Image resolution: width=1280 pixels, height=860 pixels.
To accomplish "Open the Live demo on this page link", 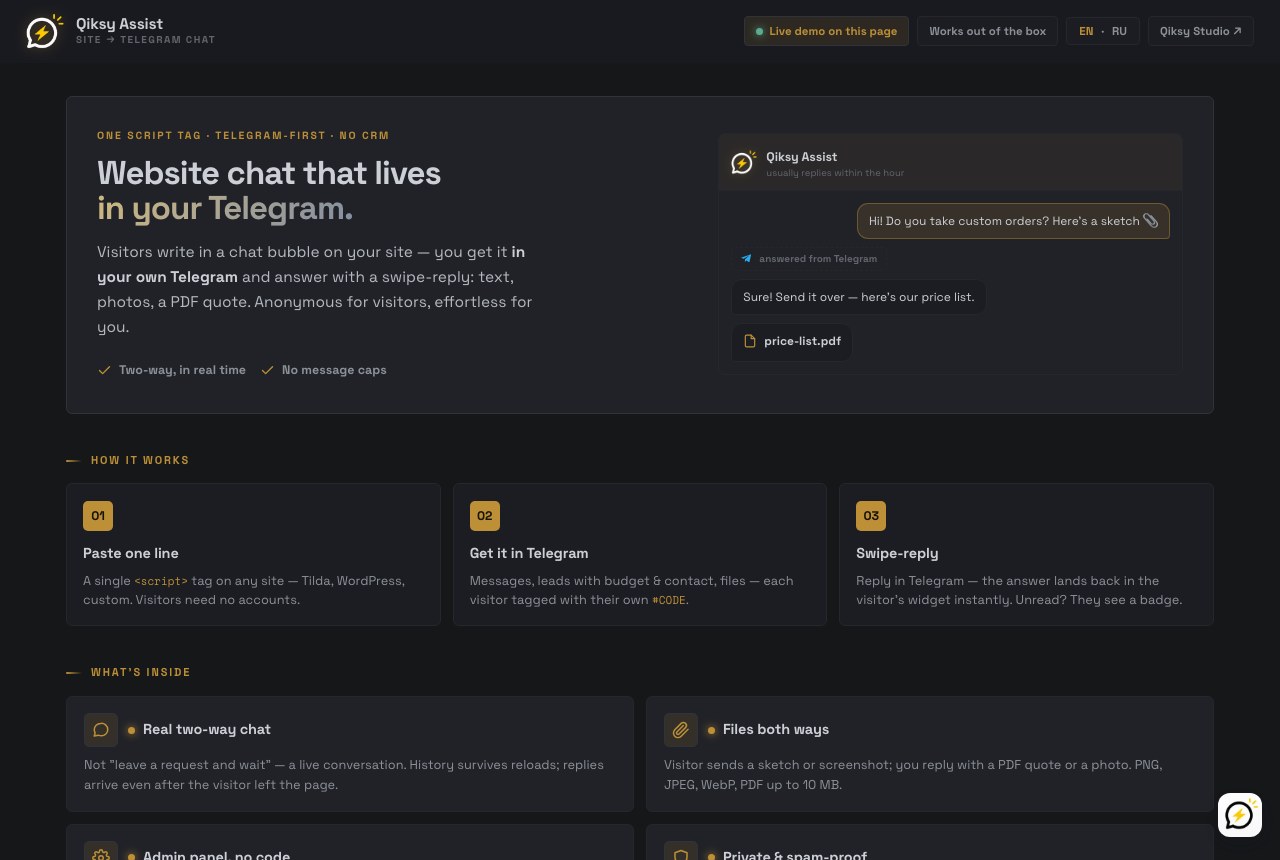I will [826, 31].
